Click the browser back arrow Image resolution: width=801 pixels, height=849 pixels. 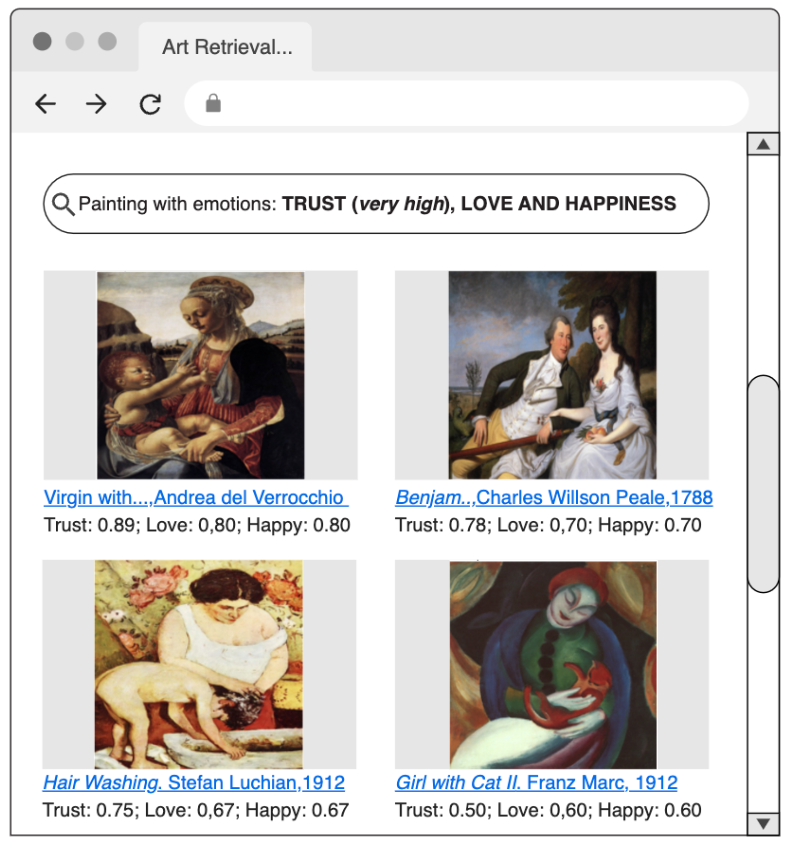(x=45, y=104)
